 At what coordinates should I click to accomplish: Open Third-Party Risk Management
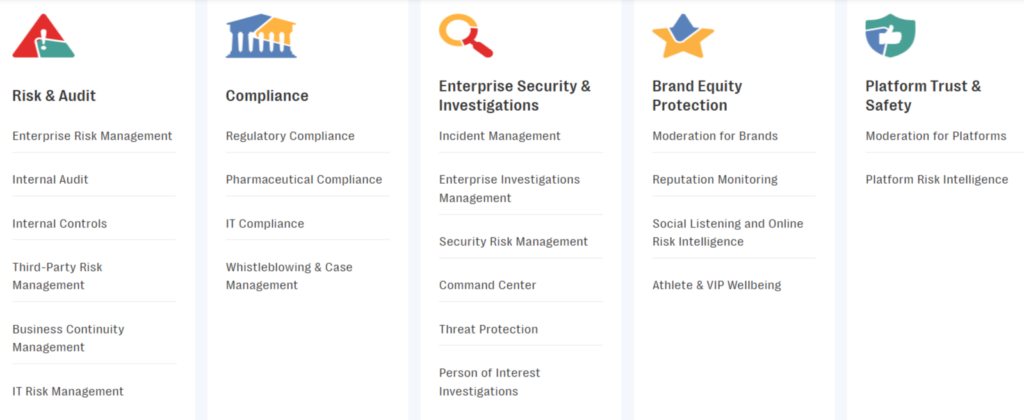pos(57,276)
